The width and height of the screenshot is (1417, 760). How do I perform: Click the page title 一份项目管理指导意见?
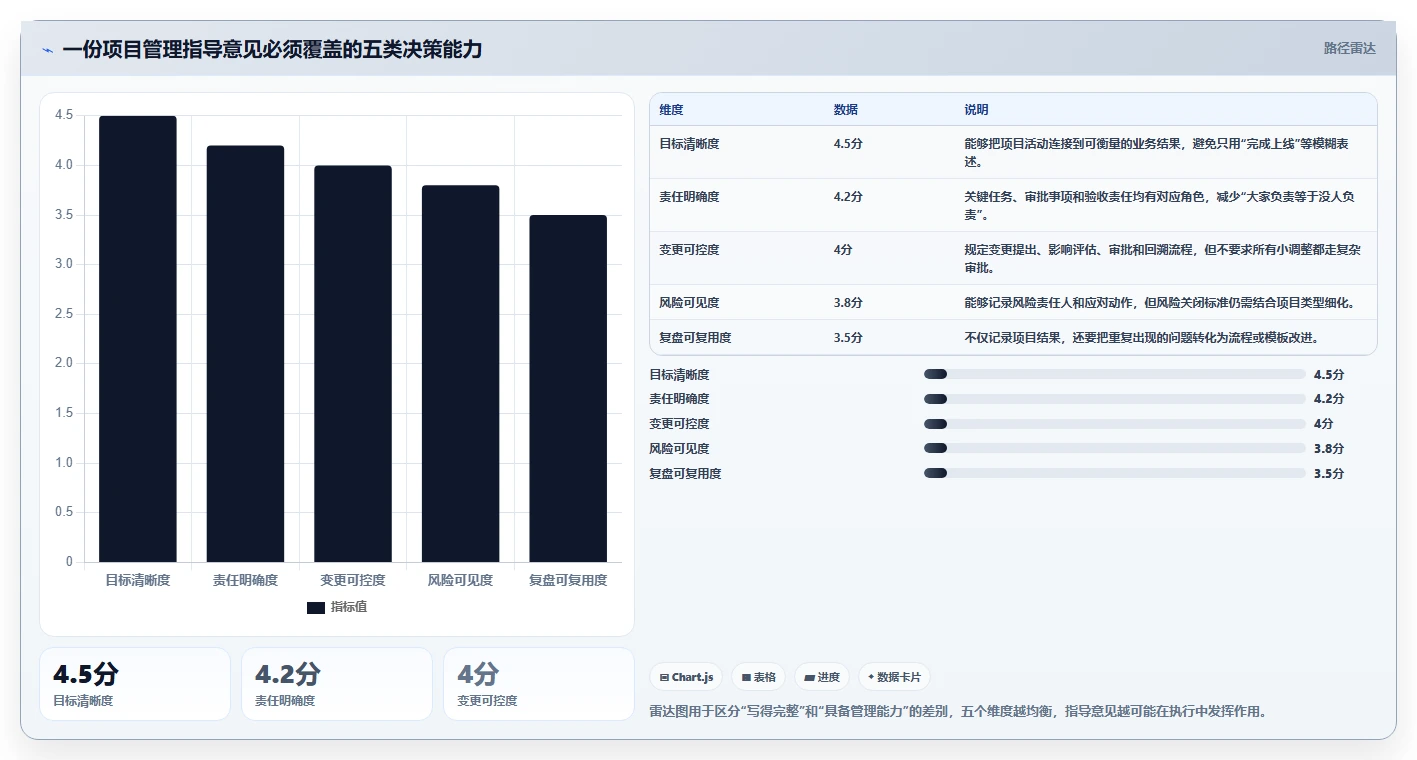pos(272,49)
